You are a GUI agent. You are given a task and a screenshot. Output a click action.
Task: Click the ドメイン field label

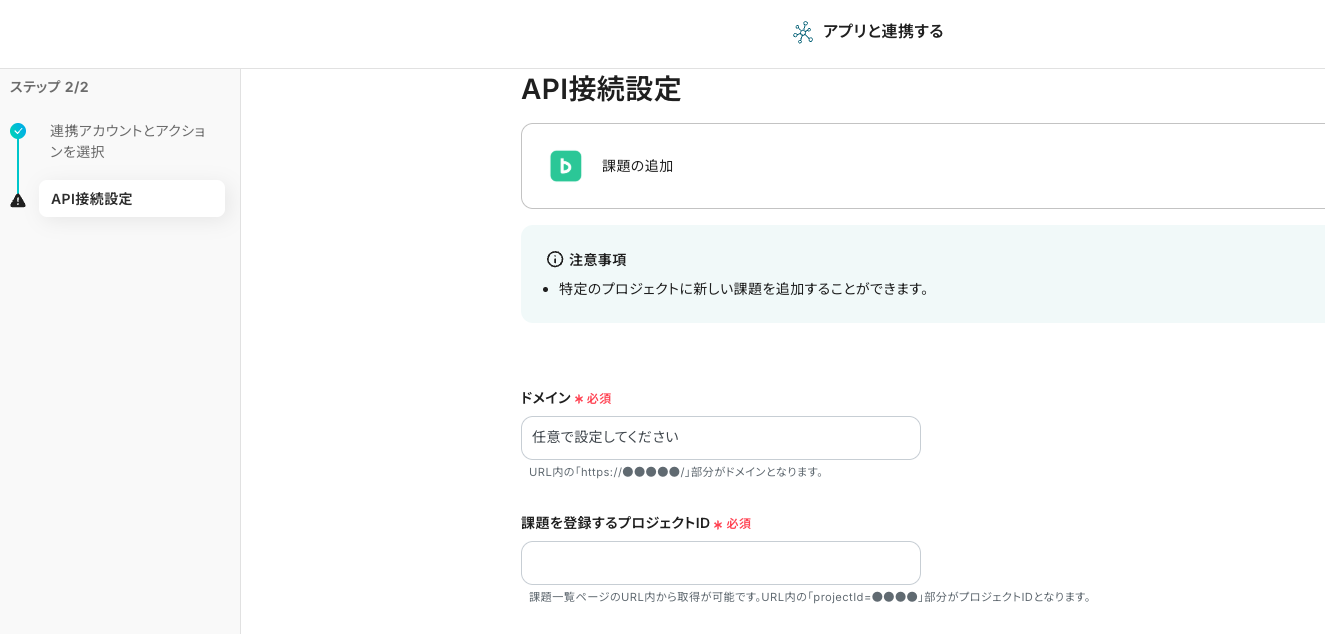545,398
